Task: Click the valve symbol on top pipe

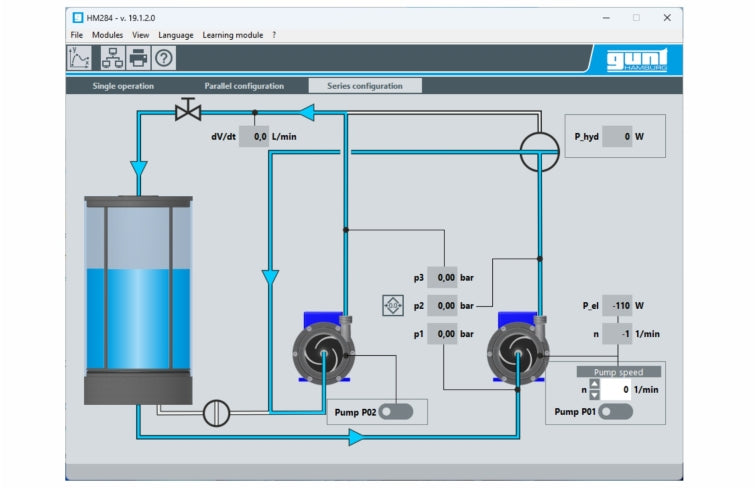Action: pos(187,111)
